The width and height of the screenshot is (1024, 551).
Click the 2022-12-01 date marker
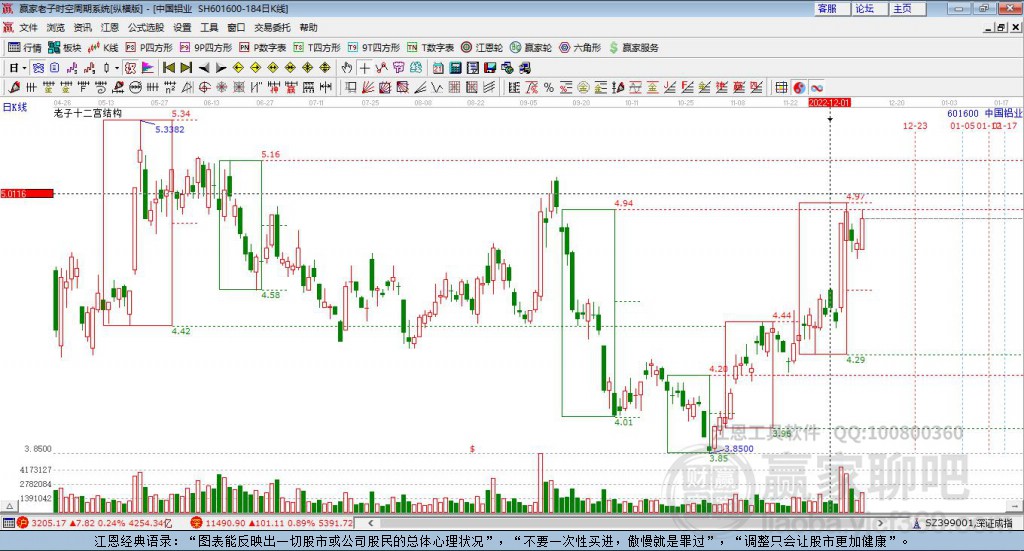829,103
